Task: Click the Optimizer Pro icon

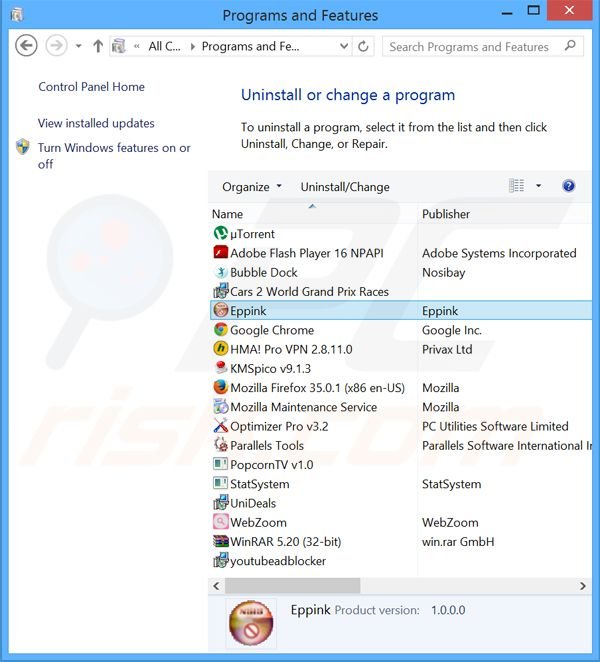Action: click(220, 426)
